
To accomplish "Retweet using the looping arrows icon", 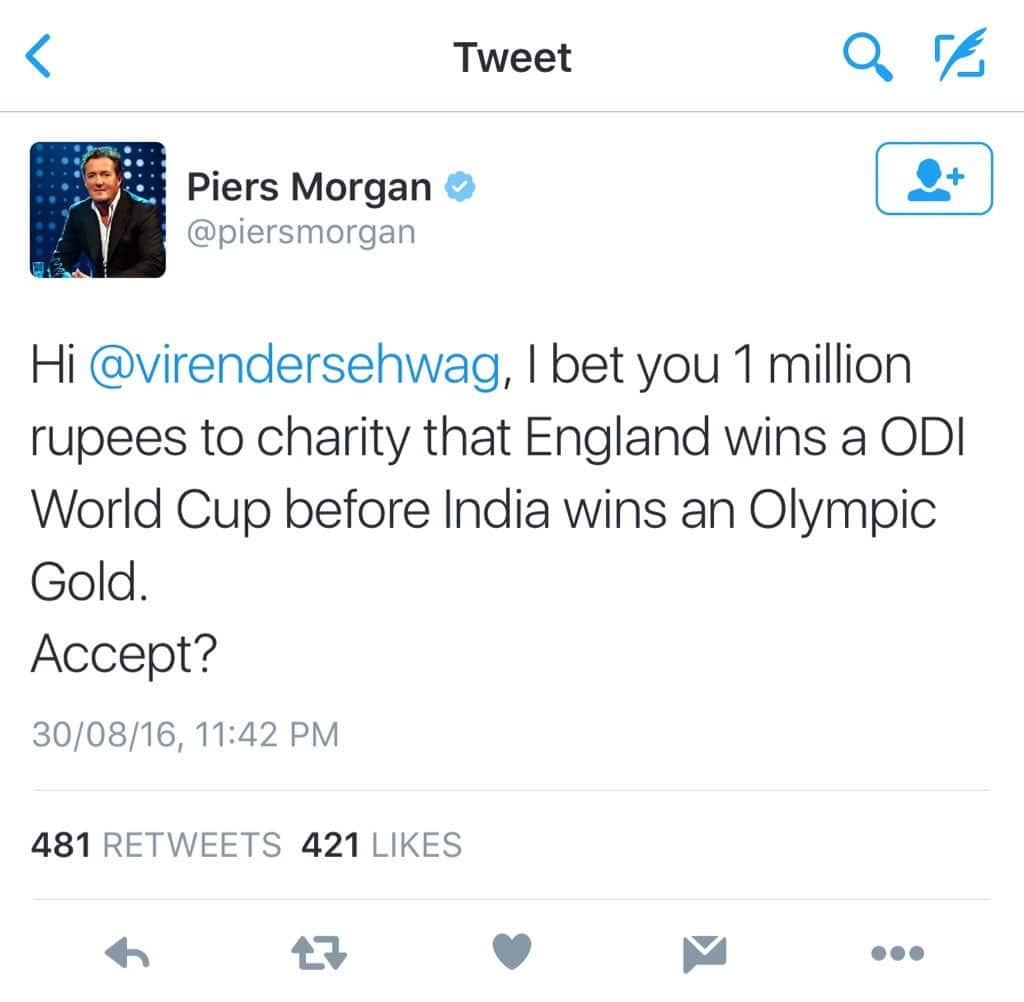I will (x=319, y=953).
